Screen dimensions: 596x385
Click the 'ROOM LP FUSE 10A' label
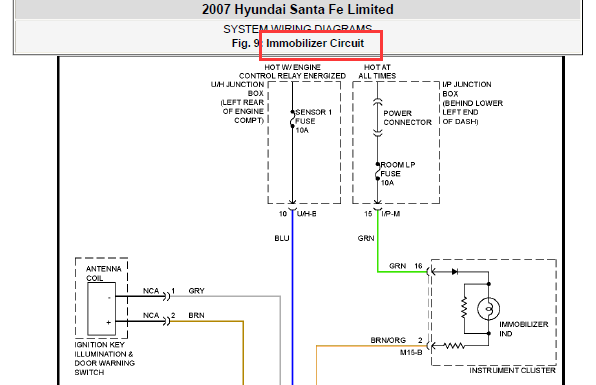click(x=398, y=174)
